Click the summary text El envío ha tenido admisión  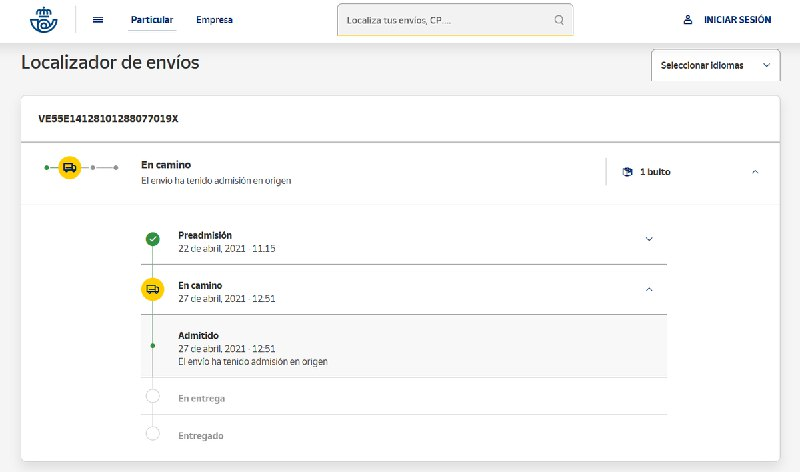point(216,181)
